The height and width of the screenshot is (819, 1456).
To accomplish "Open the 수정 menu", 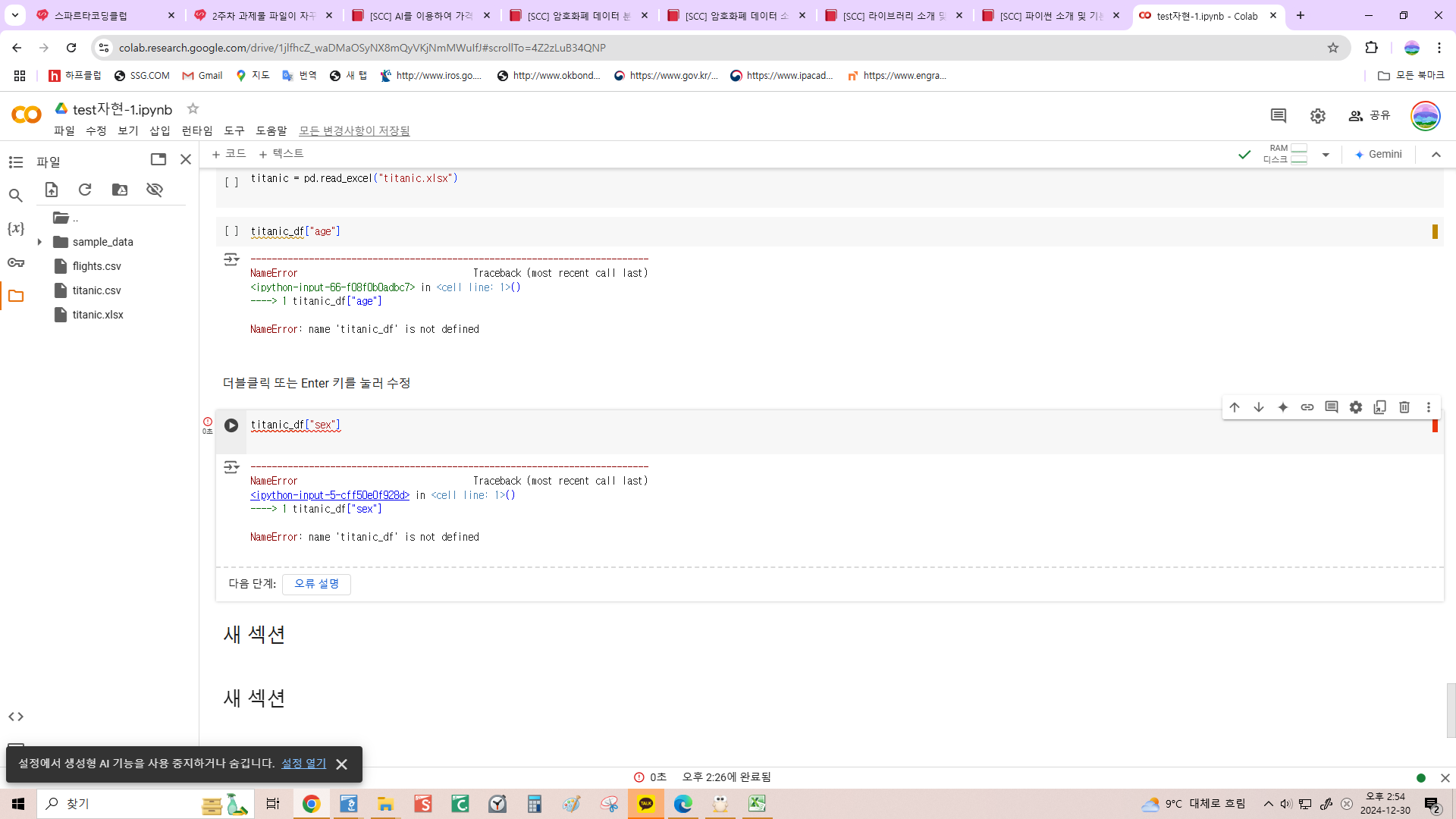I will pos(96,130).
